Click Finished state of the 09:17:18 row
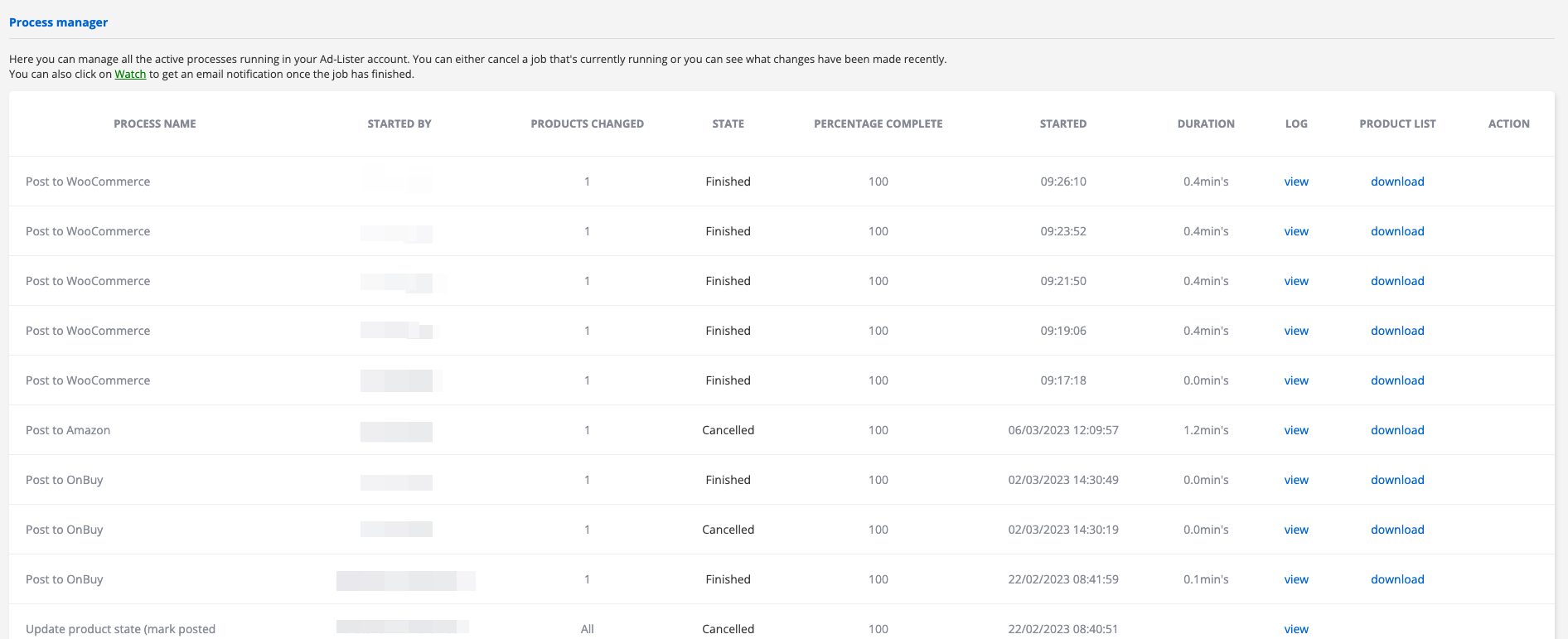 click(x=728, y=380)
